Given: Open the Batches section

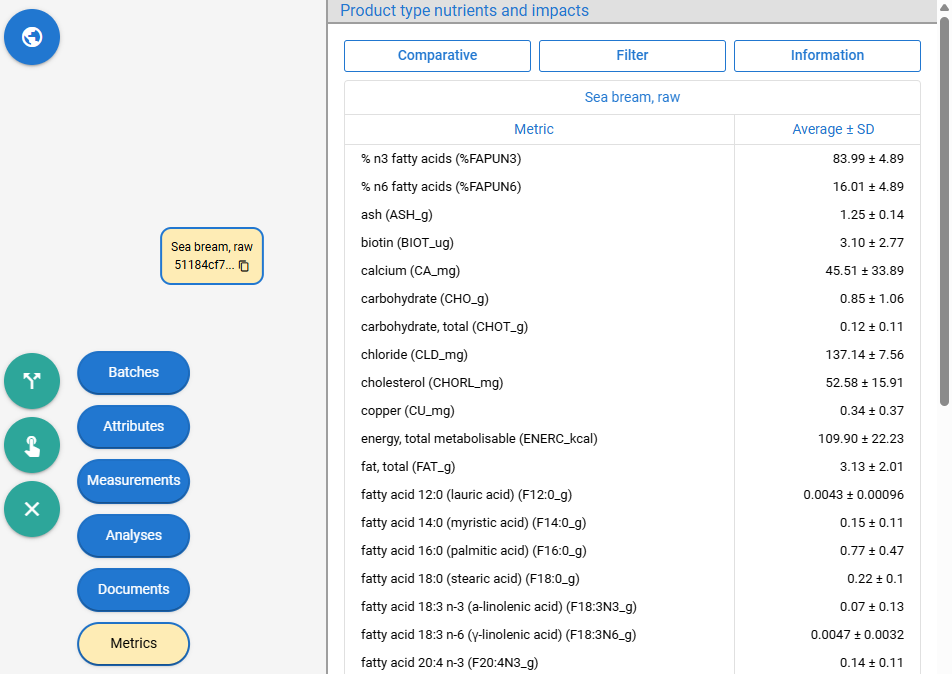Looking at the screenshot, I should click(x=134, y=372).
